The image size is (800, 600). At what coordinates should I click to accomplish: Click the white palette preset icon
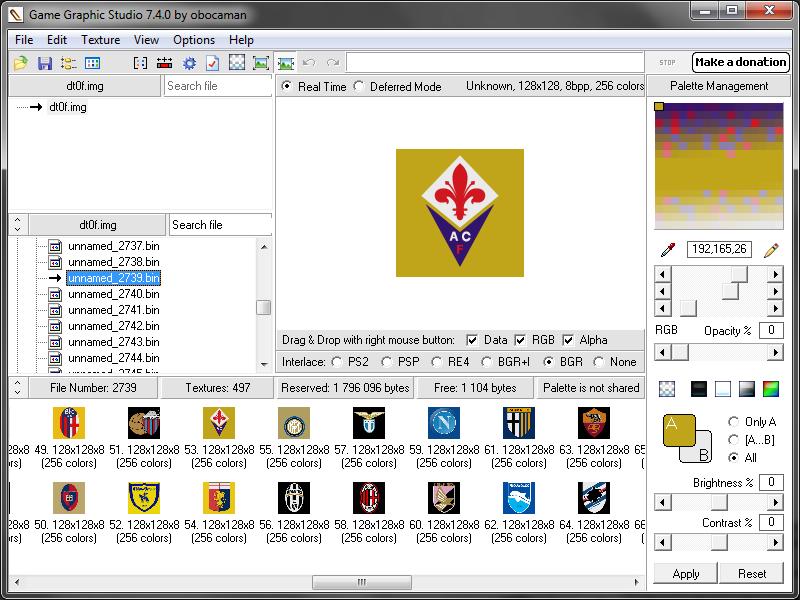723,389
